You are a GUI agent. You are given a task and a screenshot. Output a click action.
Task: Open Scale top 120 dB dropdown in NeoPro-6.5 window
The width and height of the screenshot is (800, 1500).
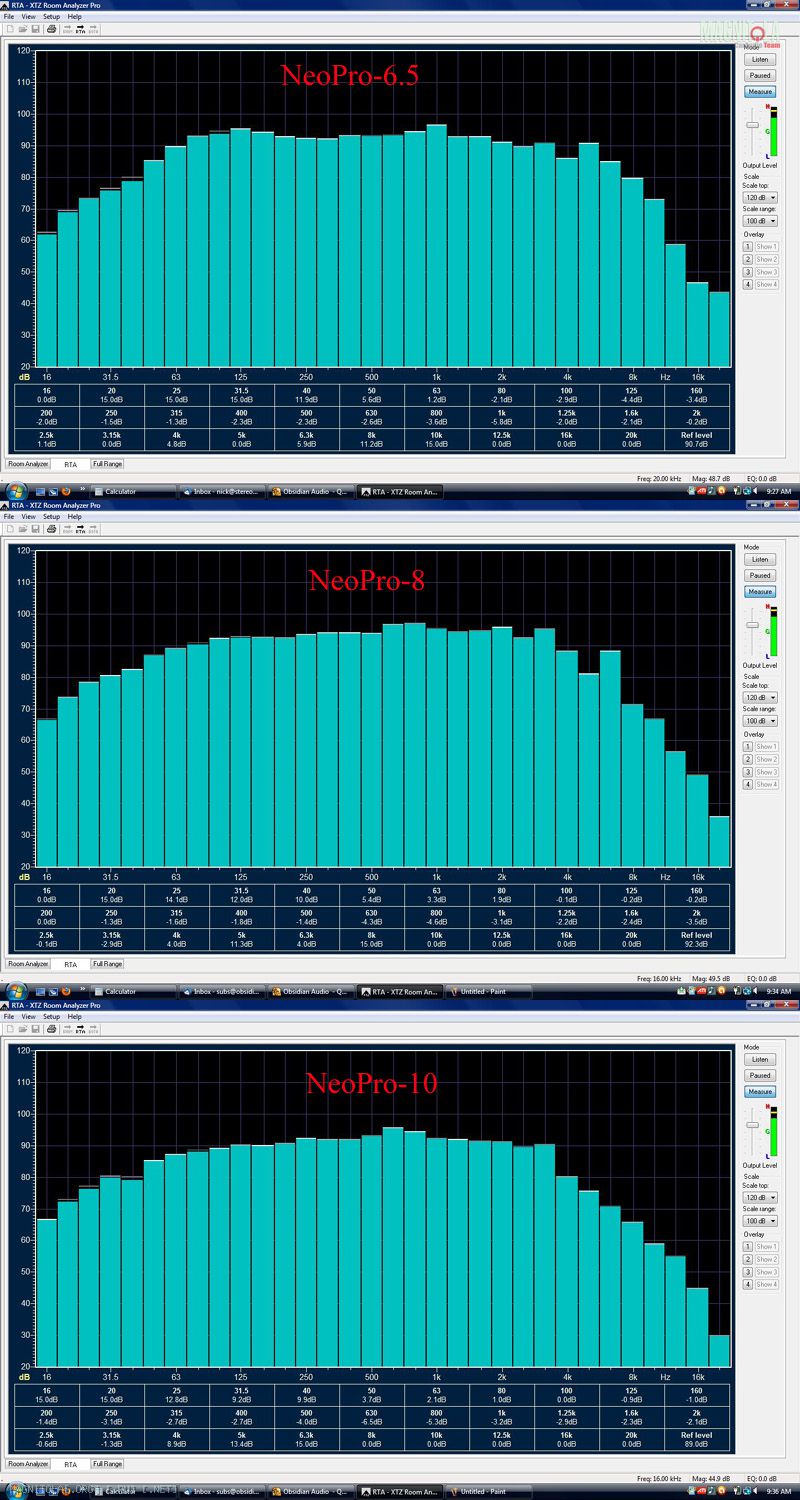[x=759, y=198]
